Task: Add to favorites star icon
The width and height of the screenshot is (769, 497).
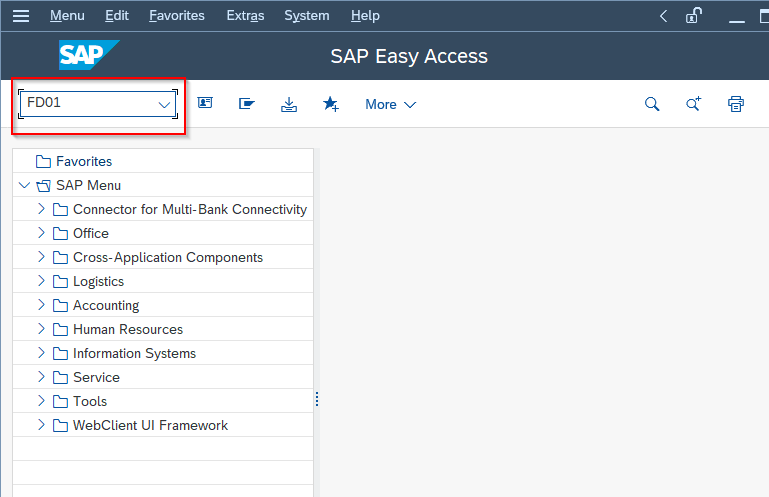Action: click(x=331, y=104)
